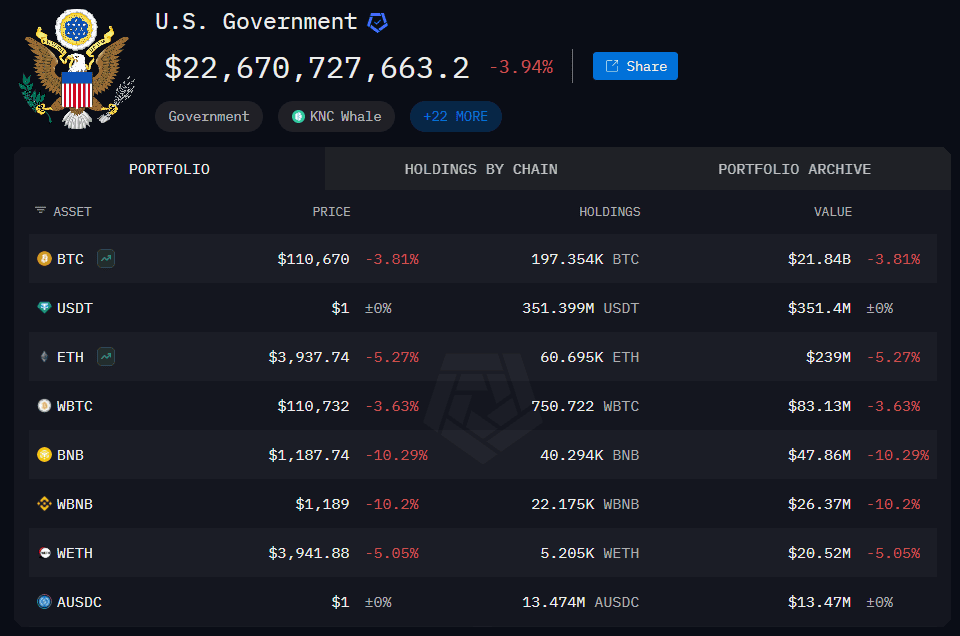Click the asset filter sort icon
Screen dimensions: 960x636
(40, 211)
